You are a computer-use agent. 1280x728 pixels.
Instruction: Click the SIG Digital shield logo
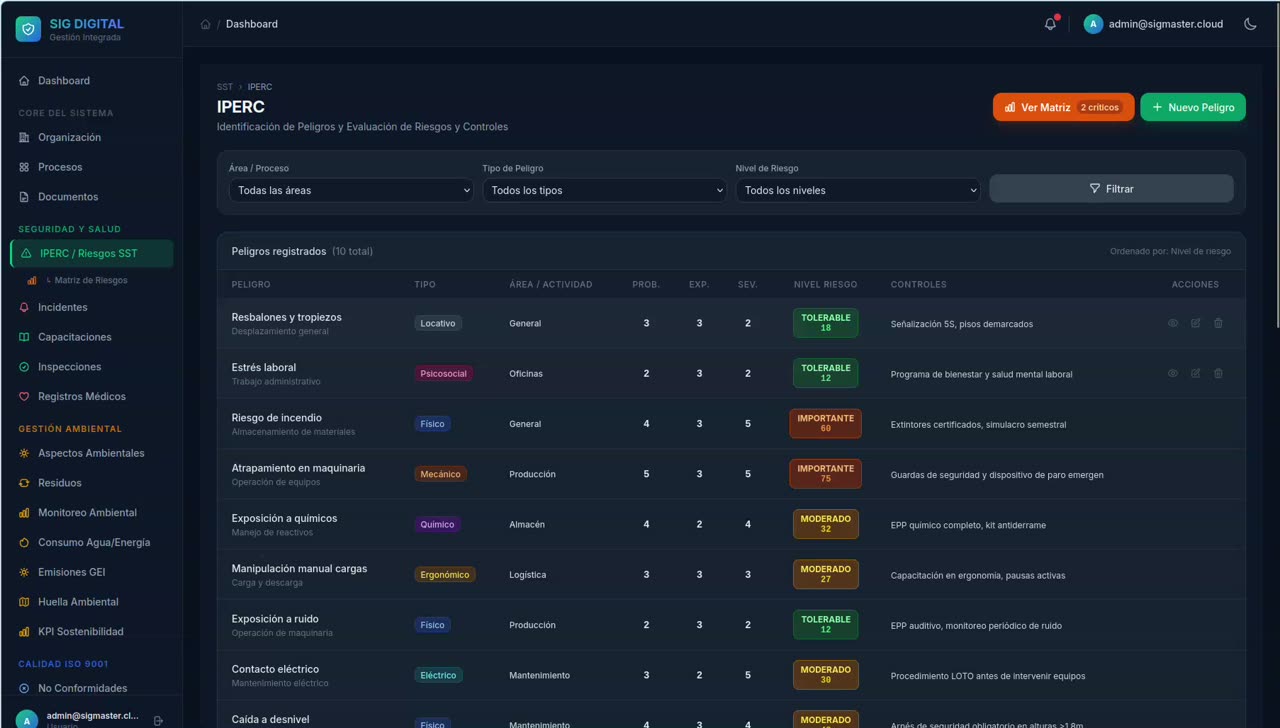point(28,29)
